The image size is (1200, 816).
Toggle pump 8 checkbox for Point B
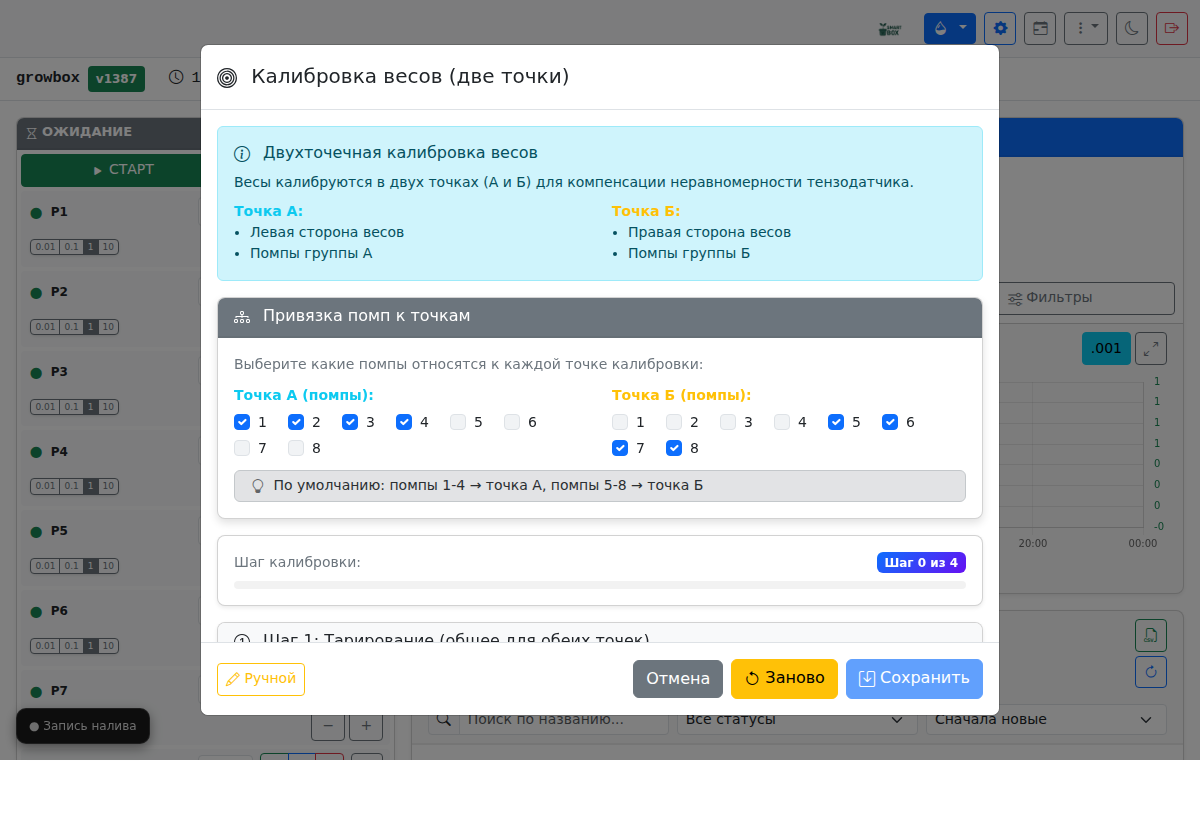[674, 448]
